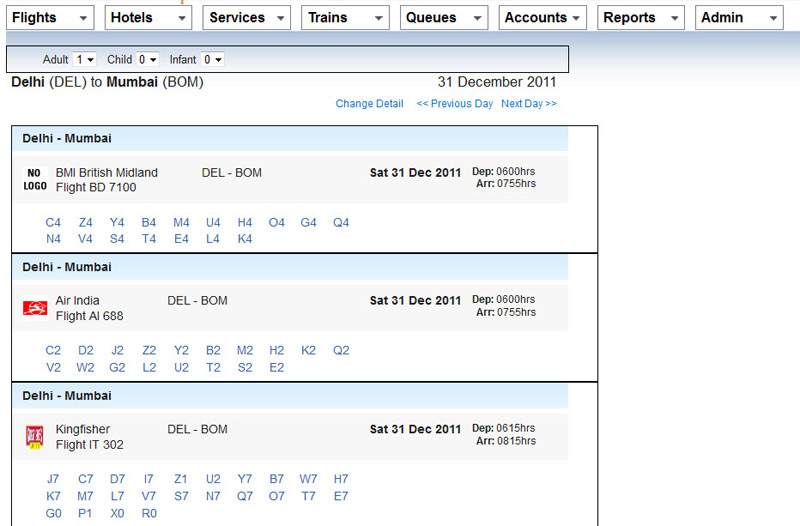Select fare class C4 on BMI flight

(54, 223)
